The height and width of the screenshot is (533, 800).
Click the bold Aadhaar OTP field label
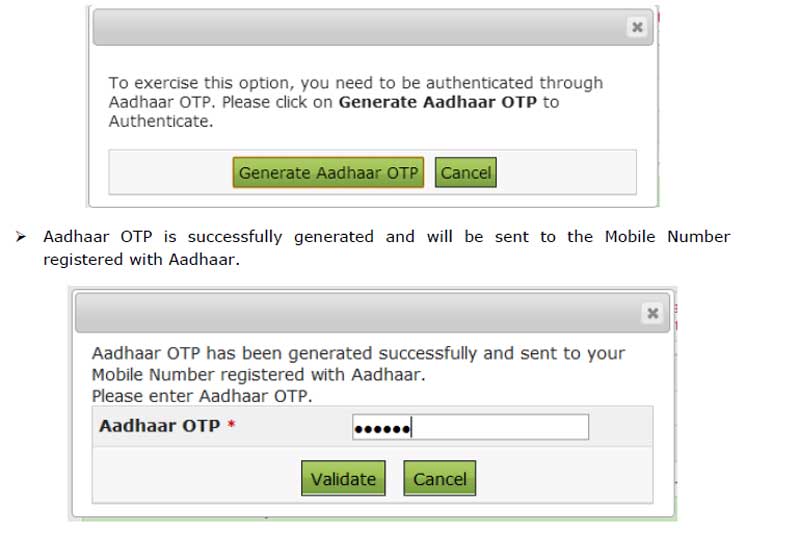tap(159, 426)
